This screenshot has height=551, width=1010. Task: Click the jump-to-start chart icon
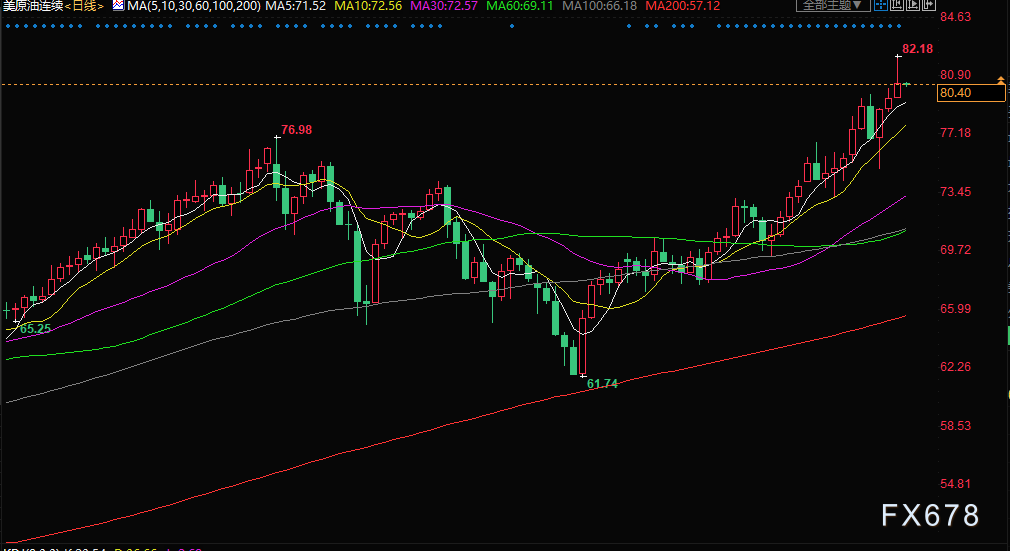(x=897, y=5)
